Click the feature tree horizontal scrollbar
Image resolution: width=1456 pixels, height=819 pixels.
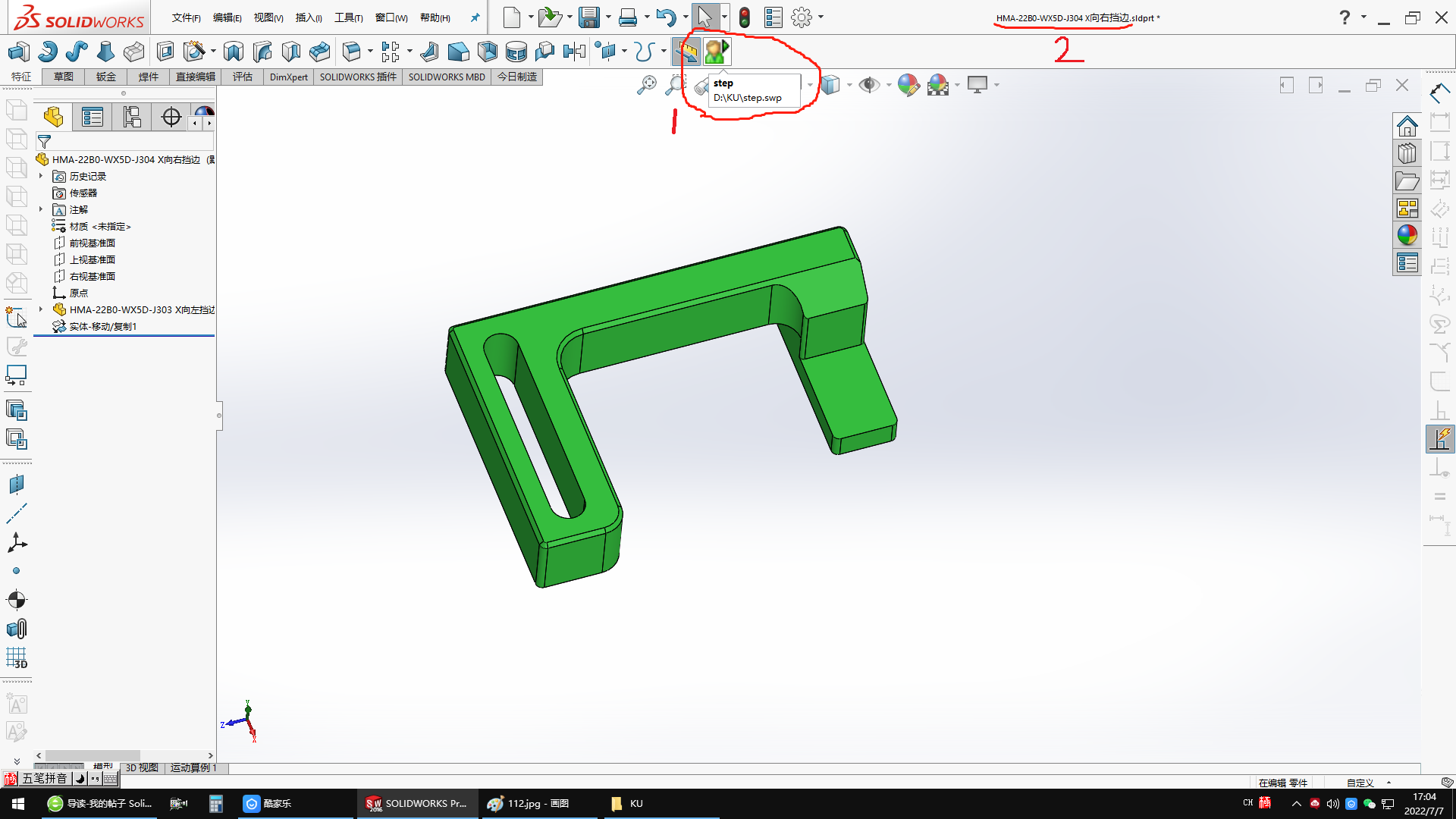125,755
